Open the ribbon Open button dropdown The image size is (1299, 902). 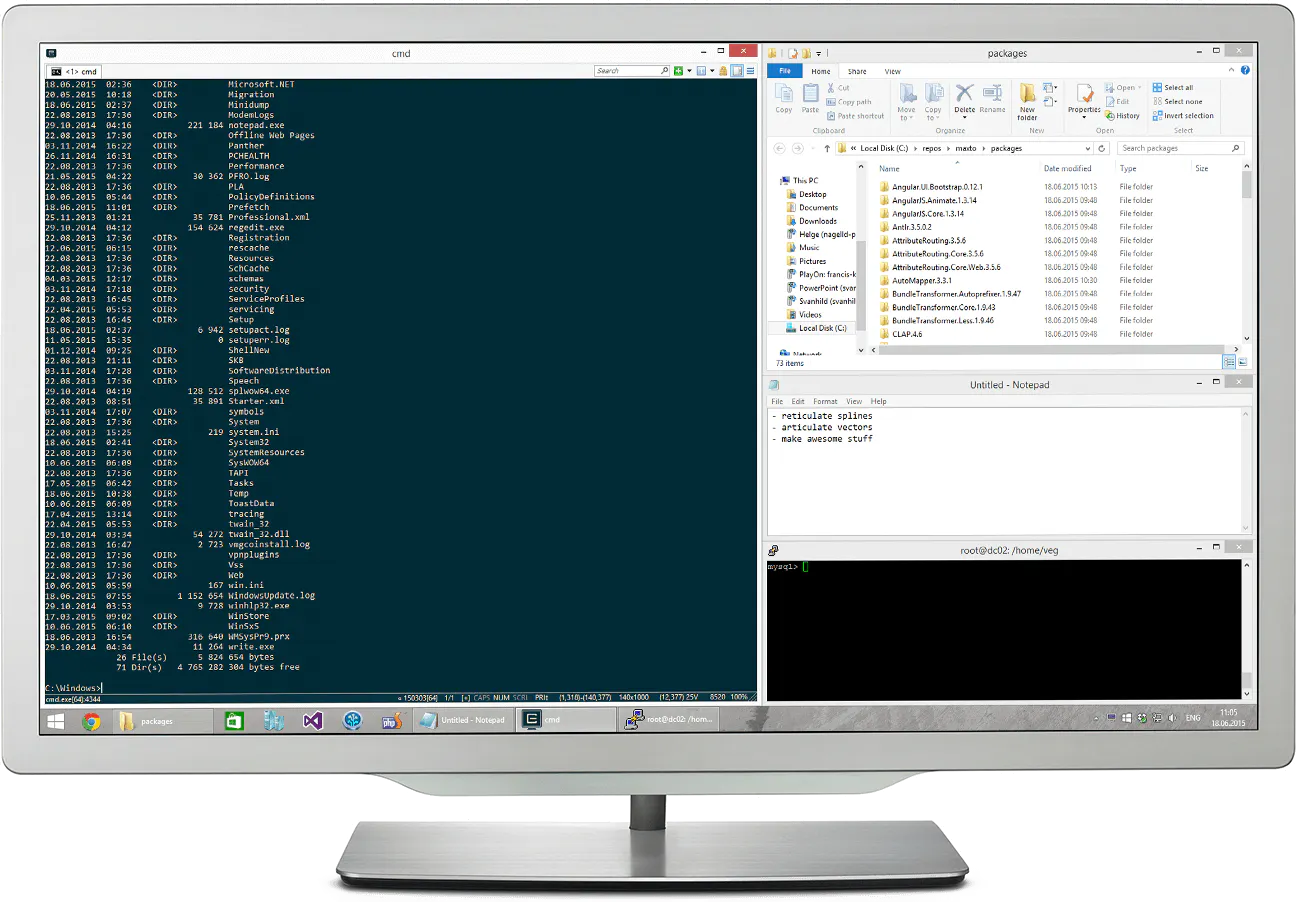[x=1122, y=88]
